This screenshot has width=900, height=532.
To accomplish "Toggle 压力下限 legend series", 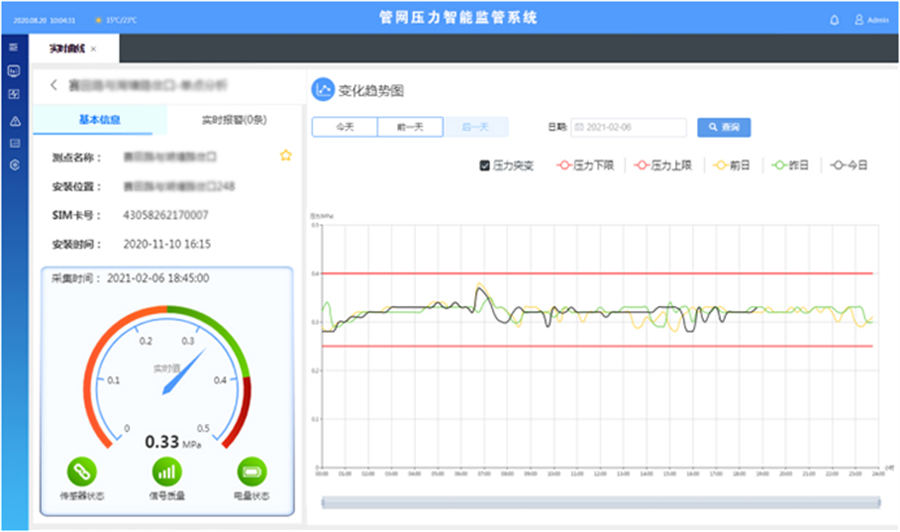I will coord(585,165).
